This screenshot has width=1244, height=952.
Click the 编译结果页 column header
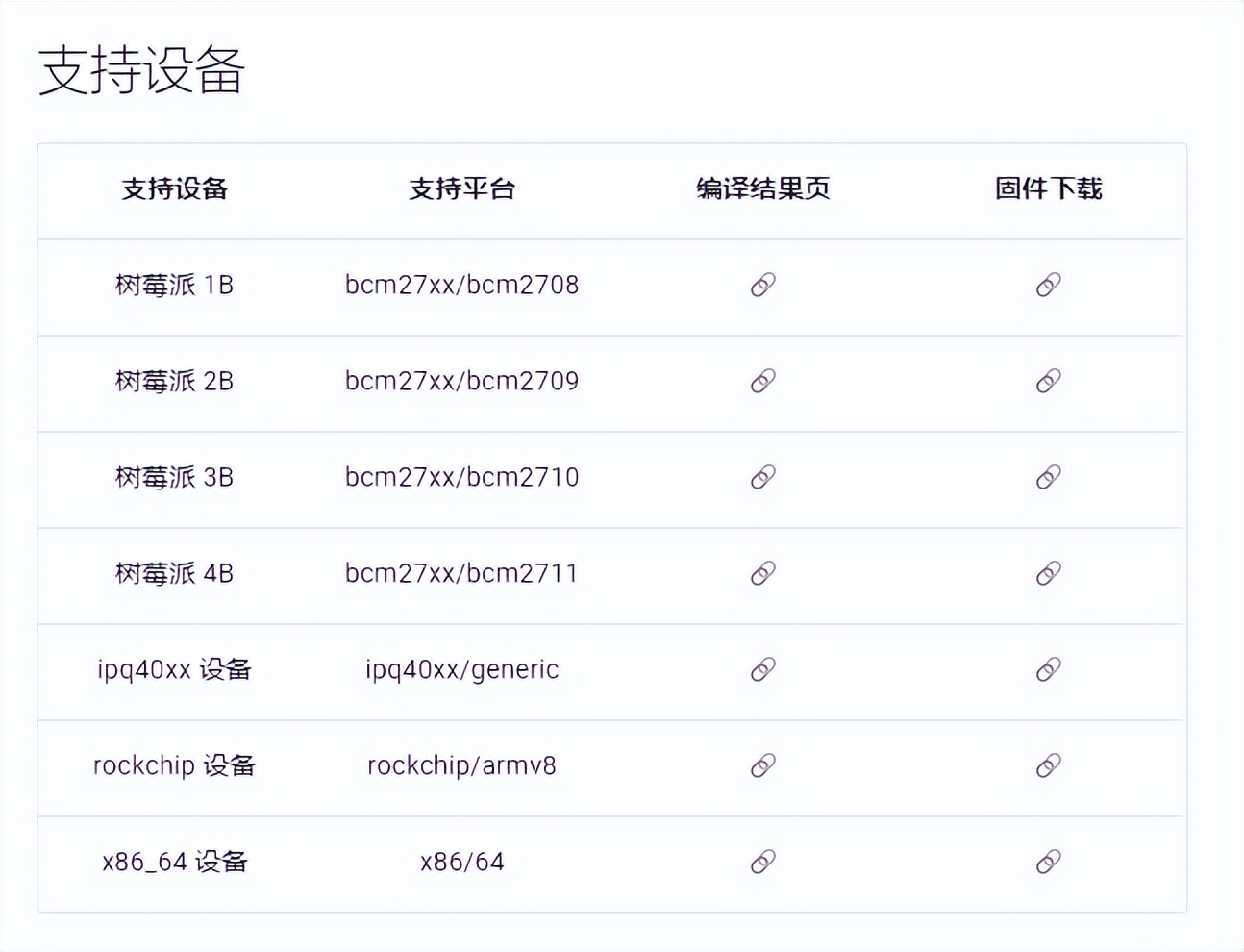click(x=763, y=188)
